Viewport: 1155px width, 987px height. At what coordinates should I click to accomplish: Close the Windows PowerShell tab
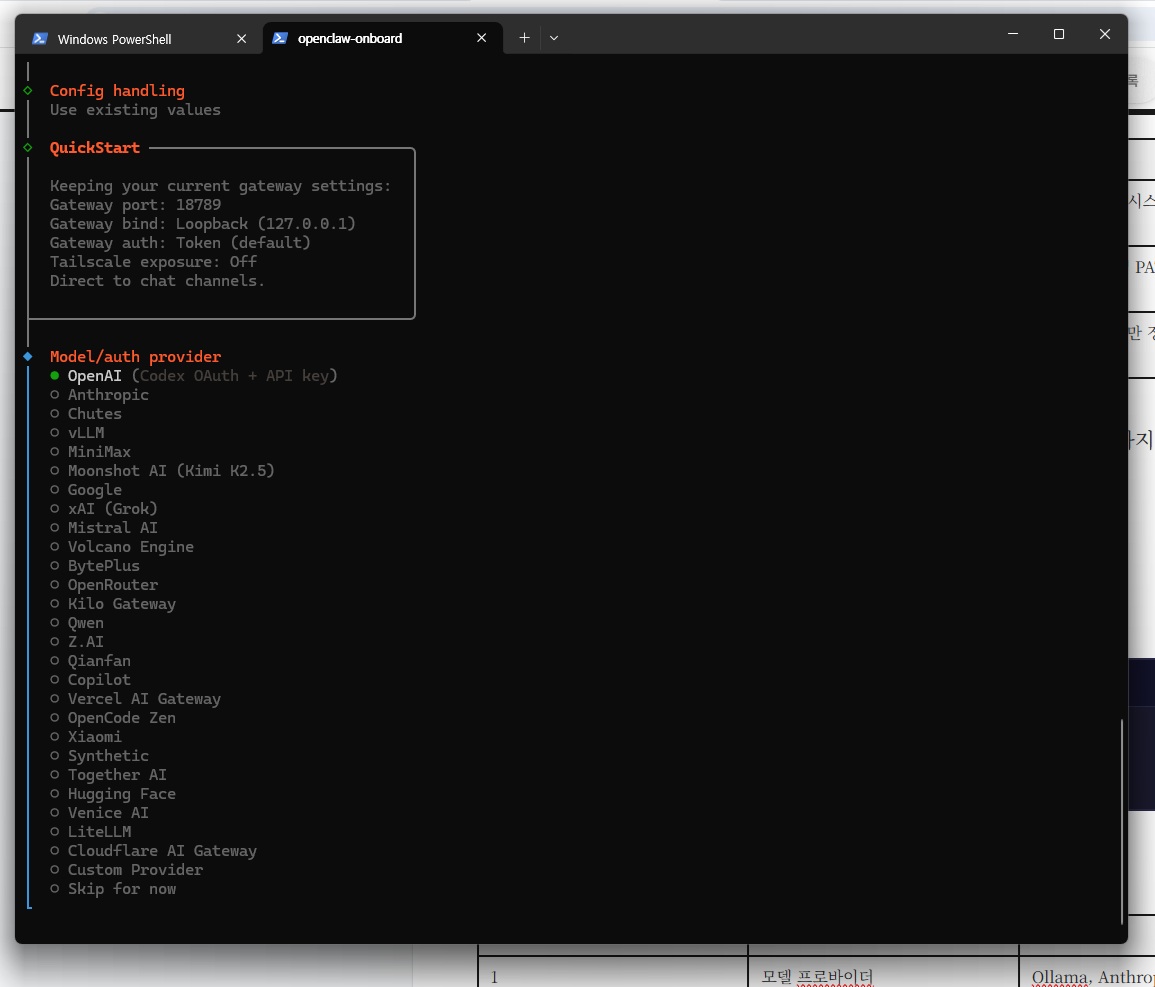pyautogui.click(x=241, y=39)
